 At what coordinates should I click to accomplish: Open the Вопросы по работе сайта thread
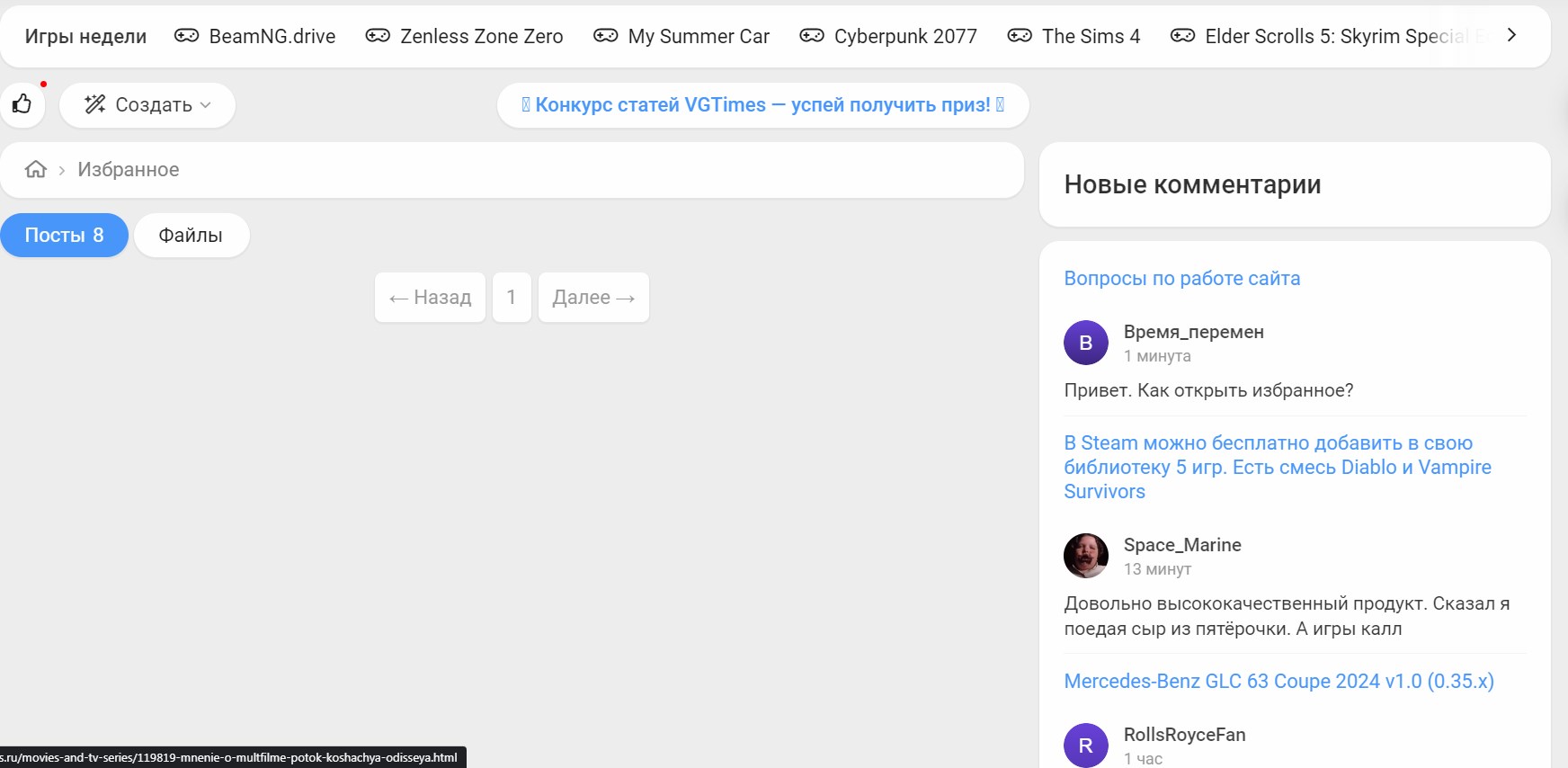pos(1181,279)
